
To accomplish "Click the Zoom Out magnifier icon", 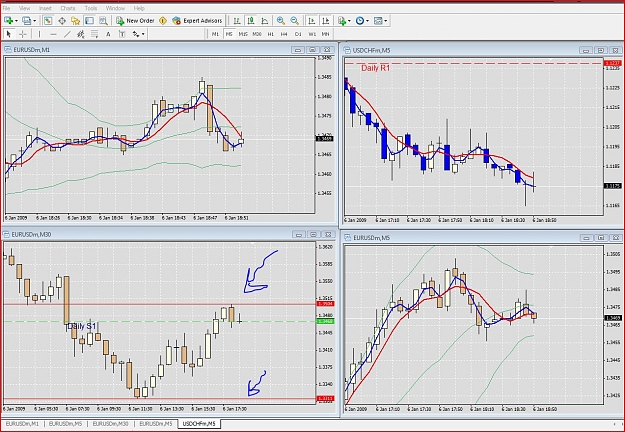I will (295, 21).
